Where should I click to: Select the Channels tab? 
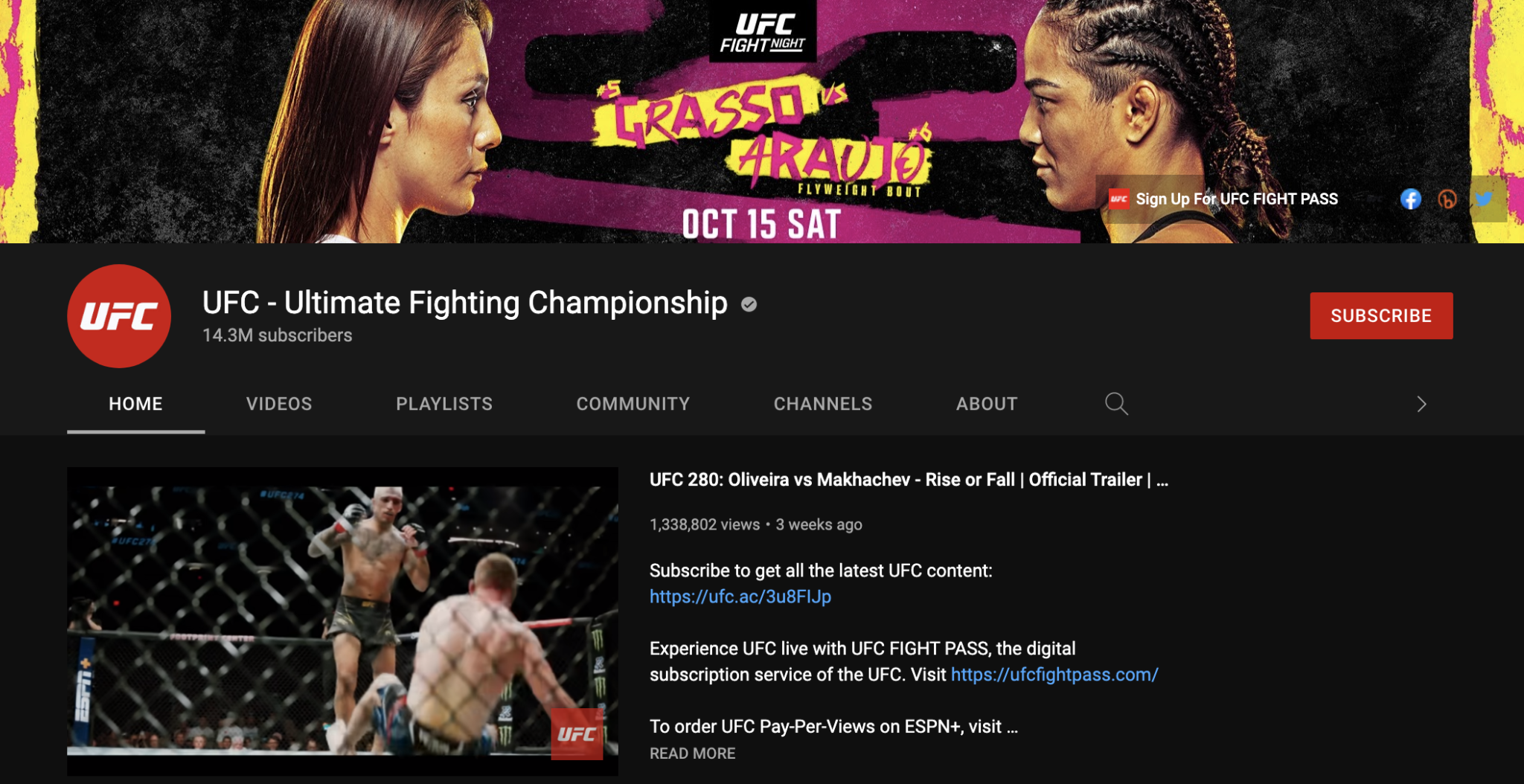[823, 404]
